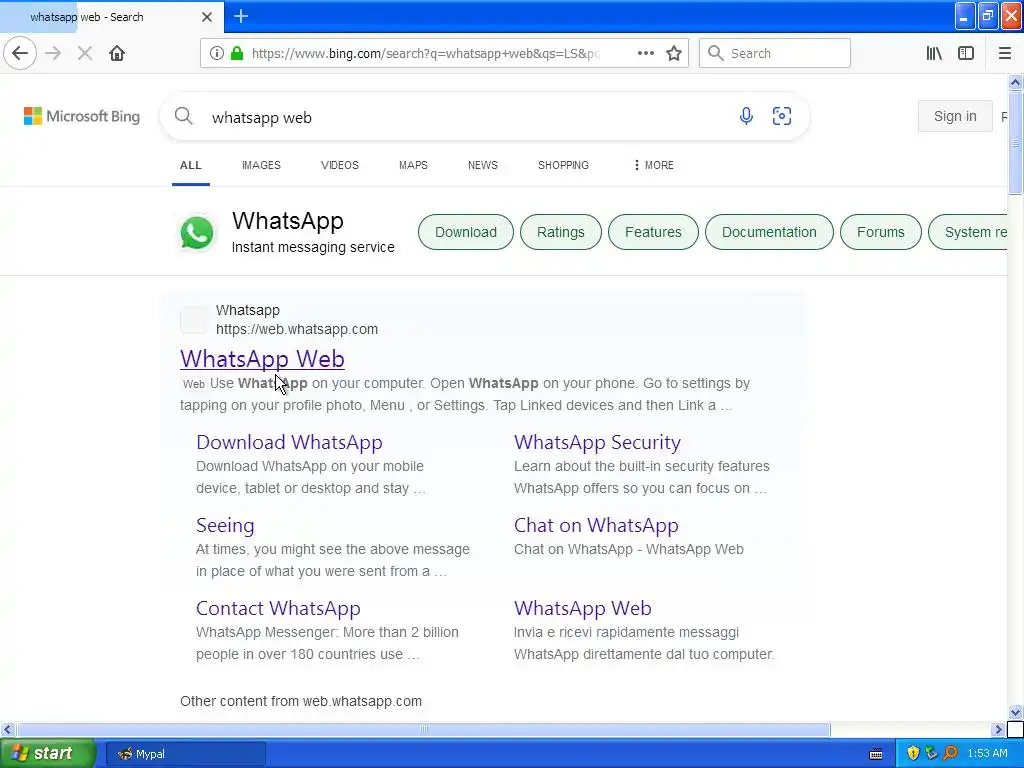Viewport: 1024px width, 768px height.
Task: Click the security shield tray icon
Action: pos(913,754)
